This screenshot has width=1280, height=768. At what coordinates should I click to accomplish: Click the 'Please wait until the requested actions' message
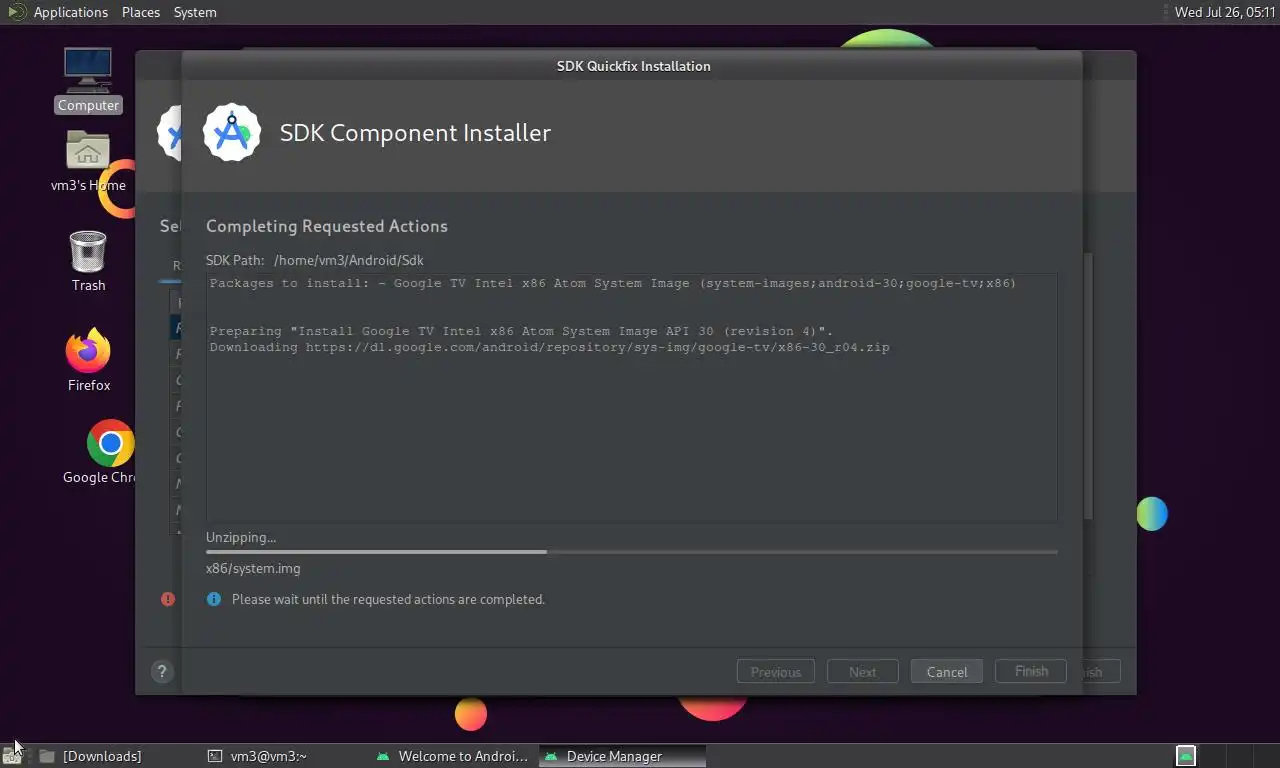tap(388, 599)
